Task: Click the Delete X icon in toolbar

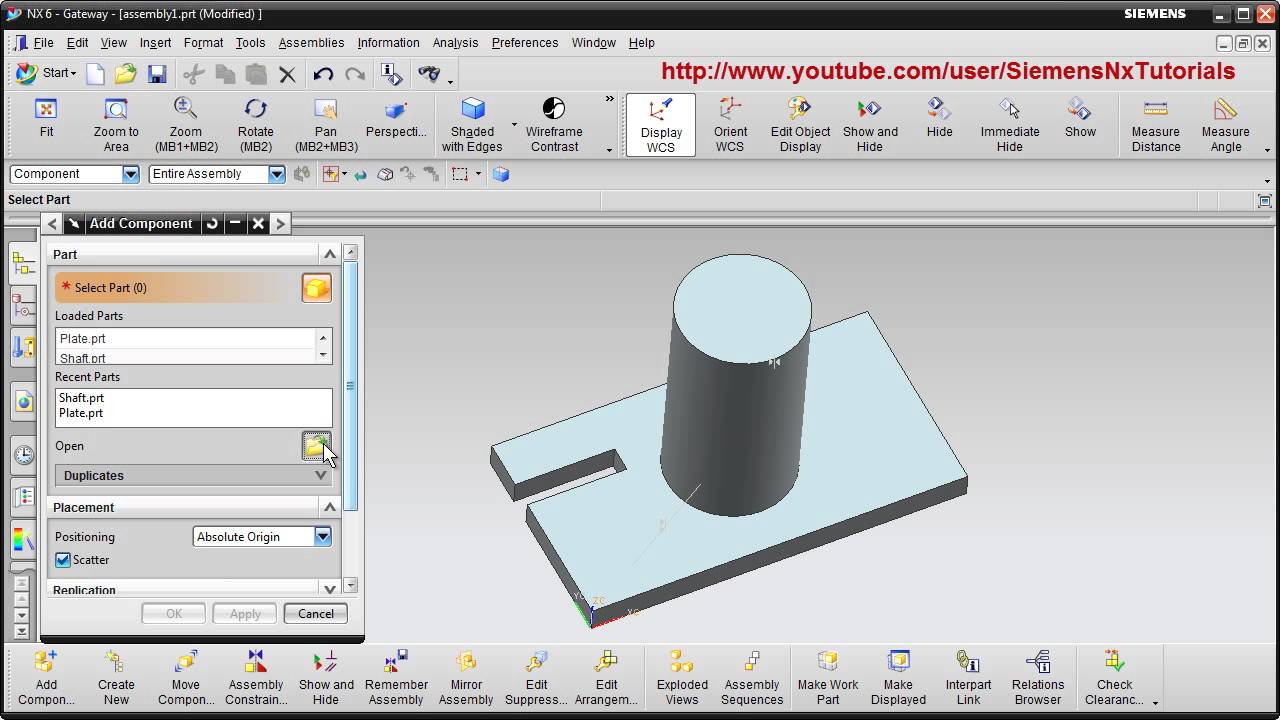Action: [x=288, y=73]
